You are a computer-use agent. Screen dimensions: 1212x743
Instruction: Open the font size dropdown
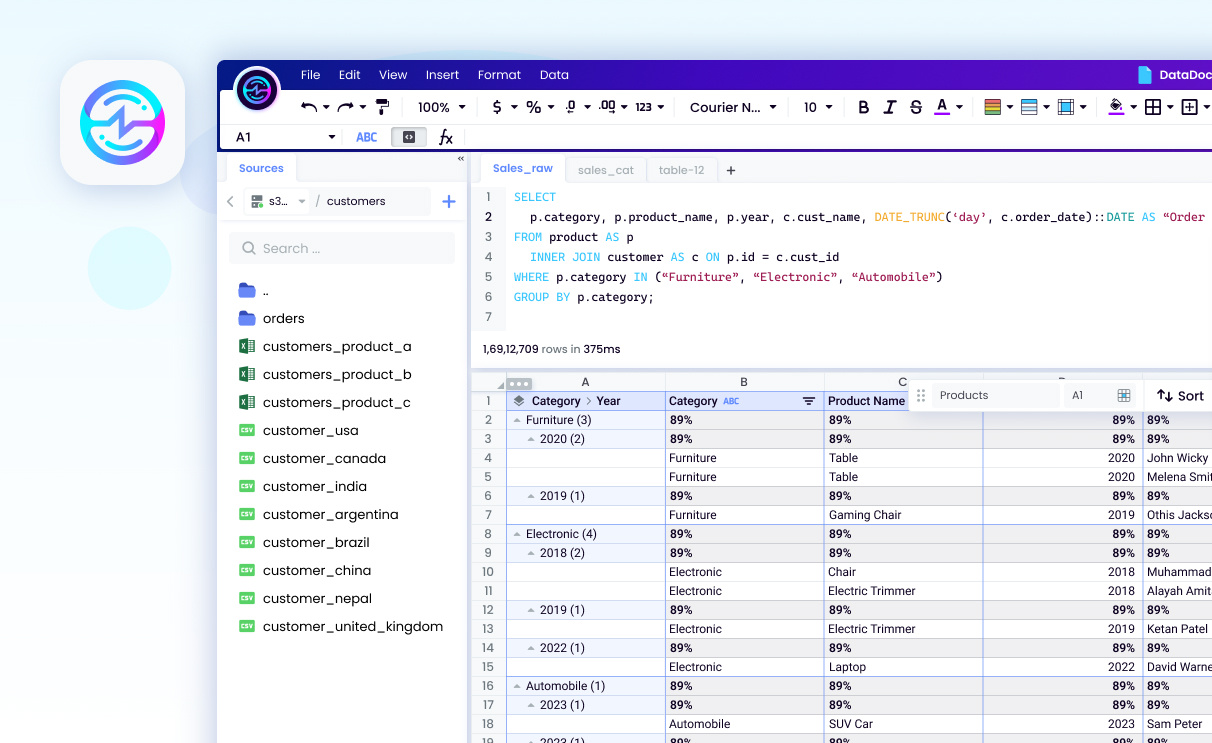point(817,107)
